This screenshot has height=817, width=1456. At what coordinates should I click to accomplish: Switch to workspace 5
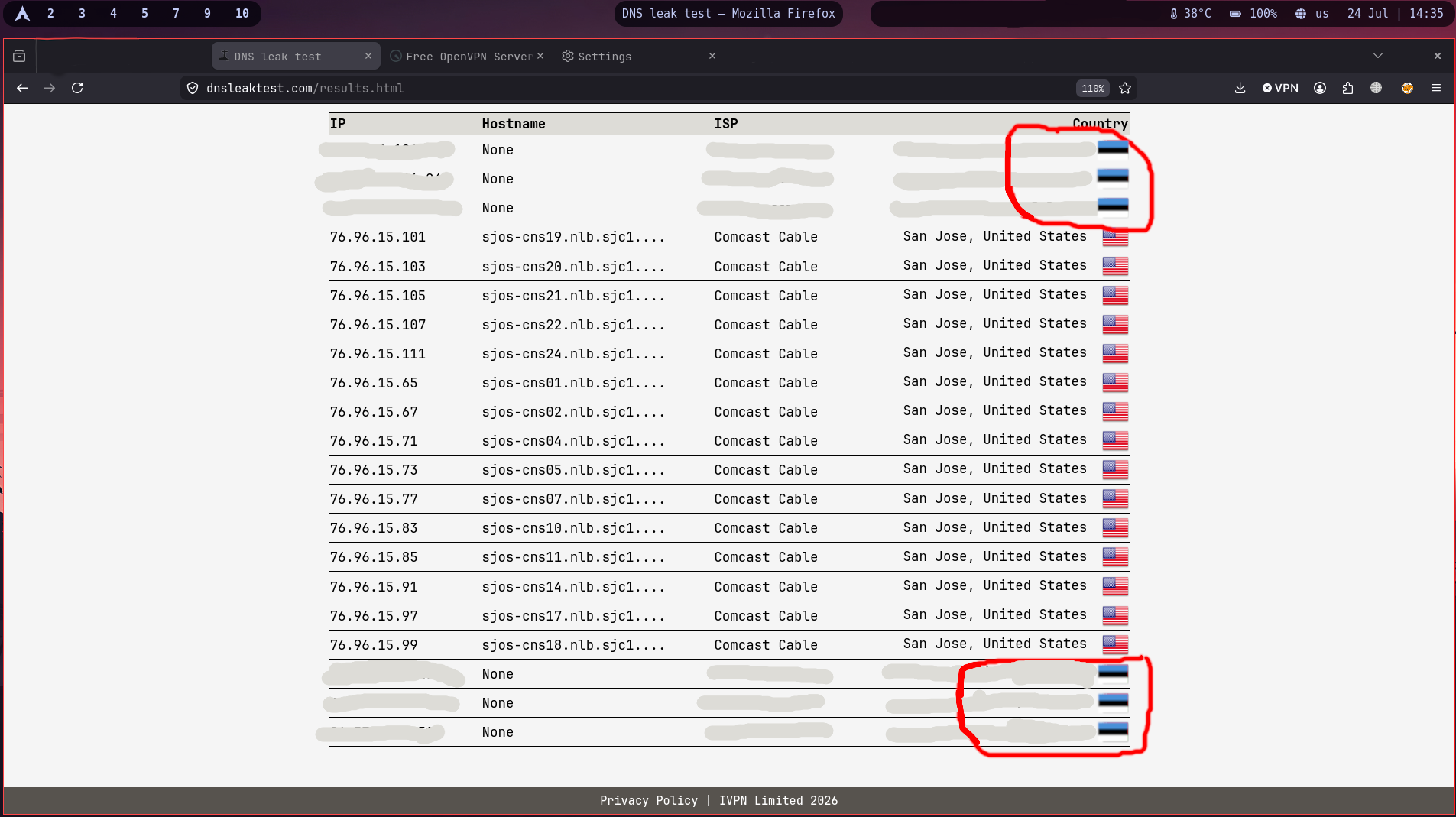(144, 14)
